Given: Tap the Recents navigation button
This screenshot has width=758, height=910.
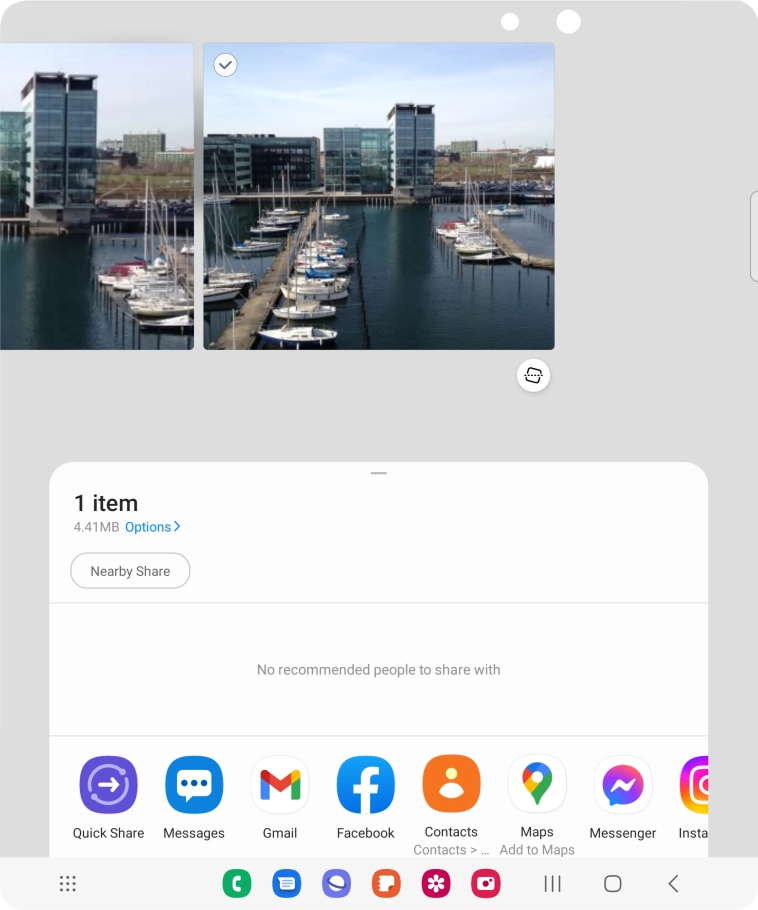Looking at the screenshot, I should 552,884.
